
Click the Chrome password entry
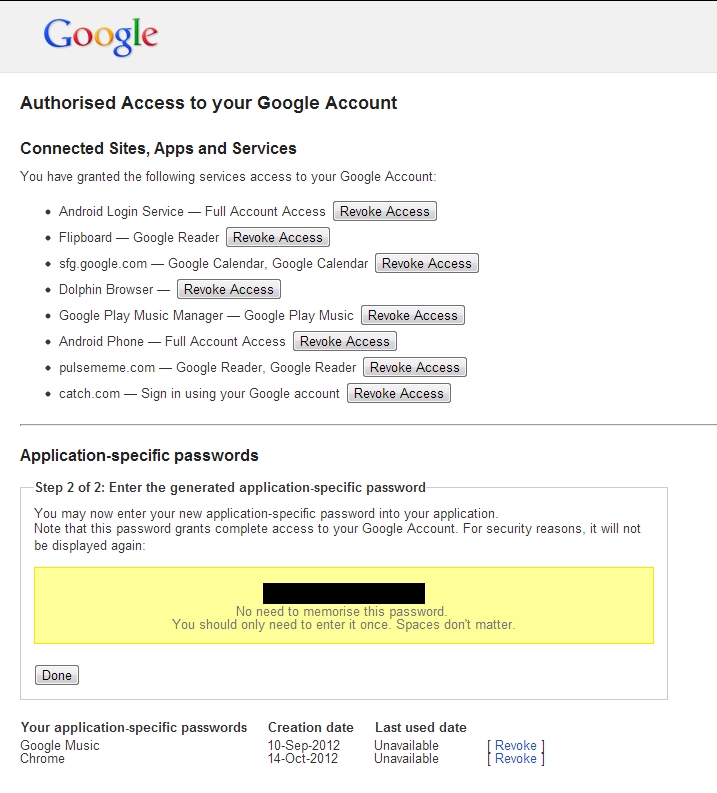coord(42,759)
